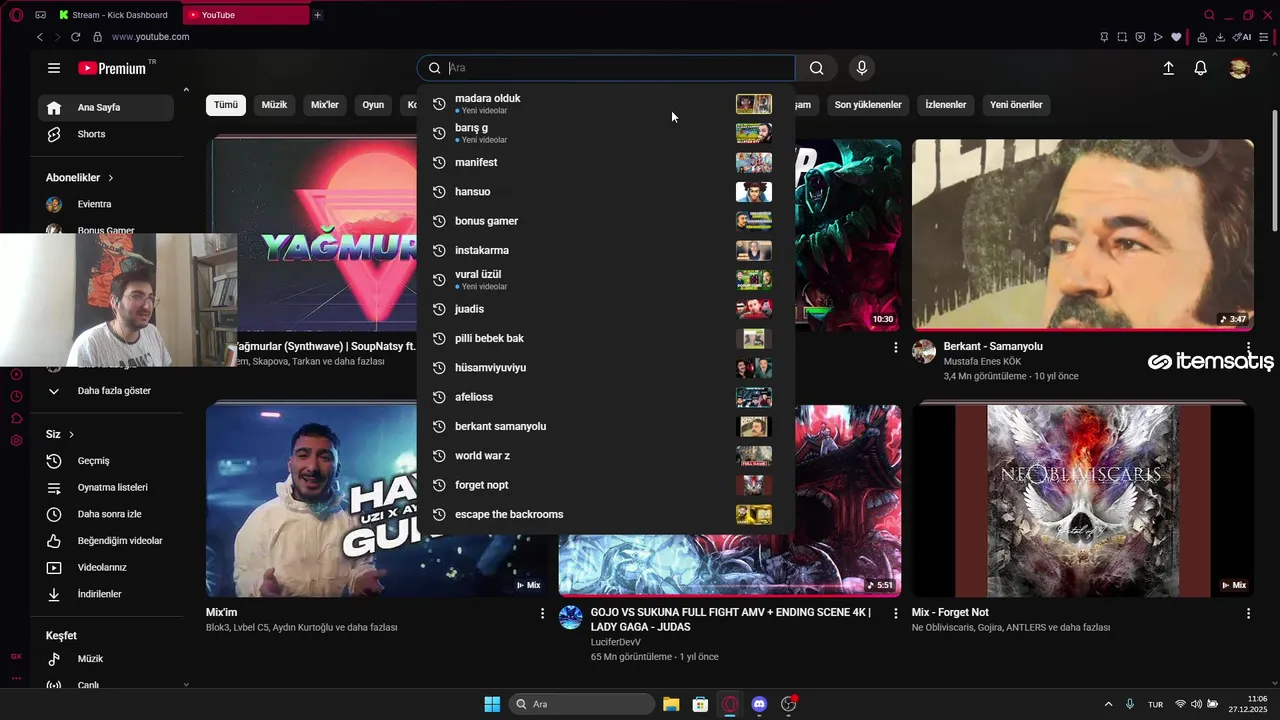Select the İzlenenler filter chip
This screenshot has width=1280, height=720.
point(946,105)
